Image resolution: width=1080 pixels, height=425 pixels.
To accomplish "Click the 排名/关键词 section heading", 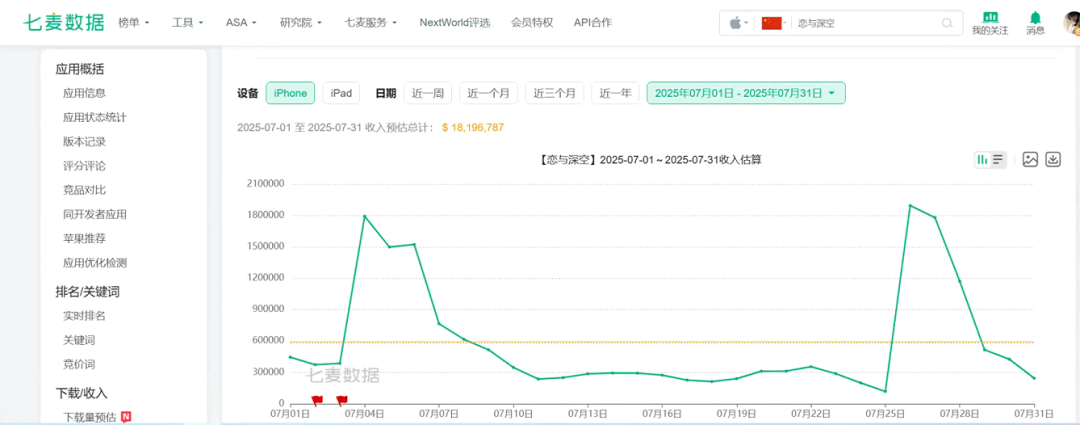I will pos(87,291).
